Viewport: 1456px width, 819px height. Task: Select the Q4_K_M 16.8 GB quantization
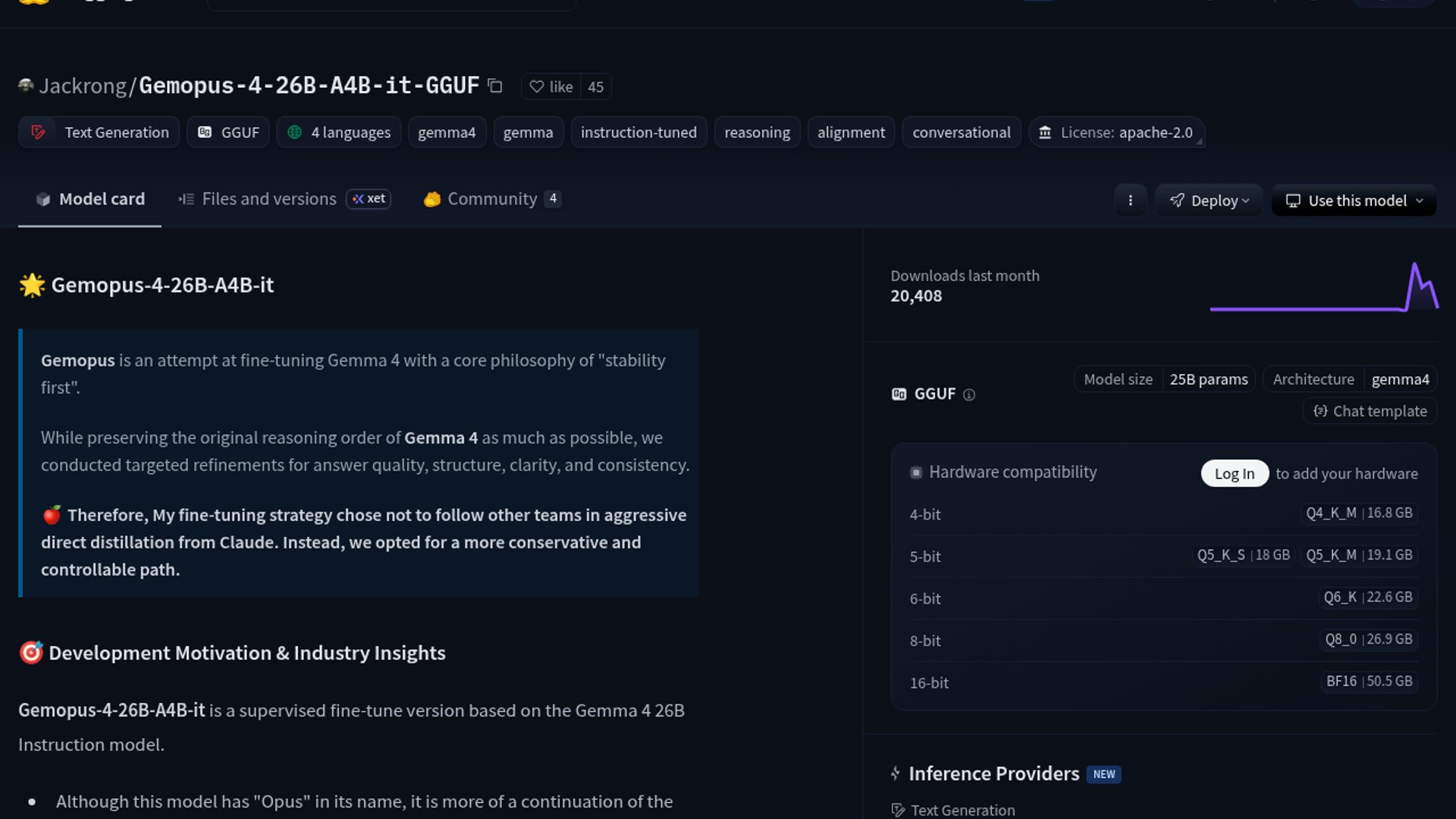[1358, 513]
